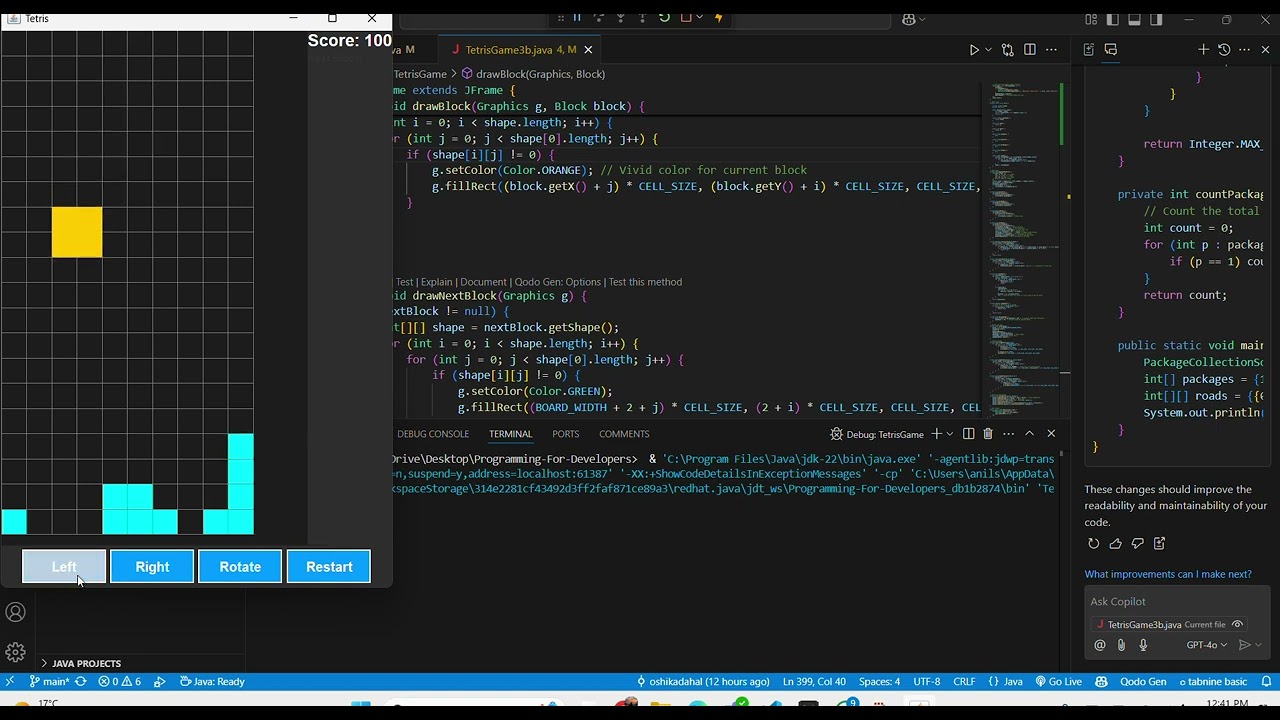Give a thumbs down to Copilot's answer

click(1137, 544)
